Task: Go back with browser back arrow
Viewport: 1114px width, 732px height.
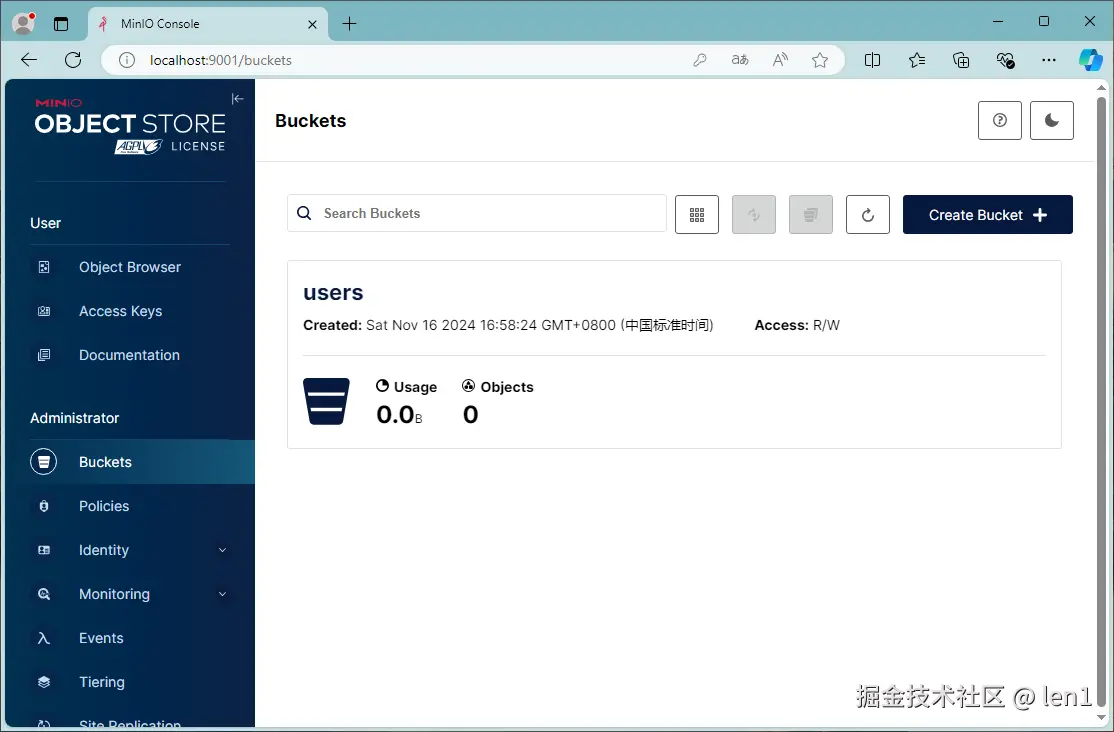Action: pos(29,60)
